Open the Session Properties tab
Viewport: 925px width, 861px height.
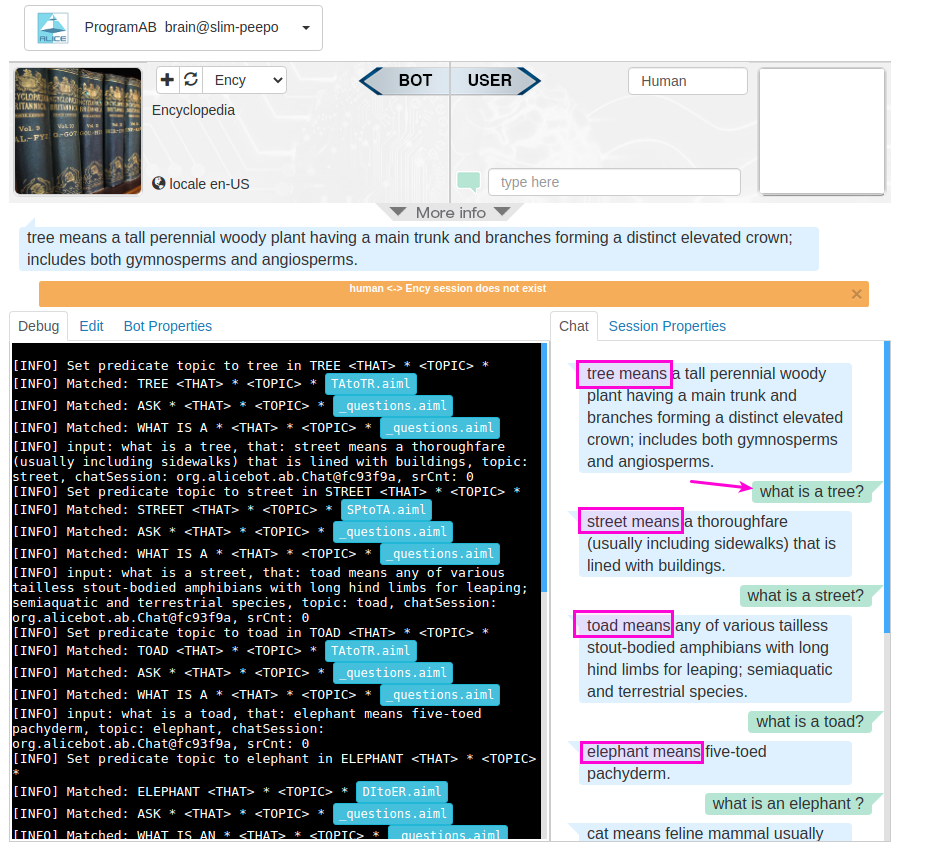click(x=667, y=326)
